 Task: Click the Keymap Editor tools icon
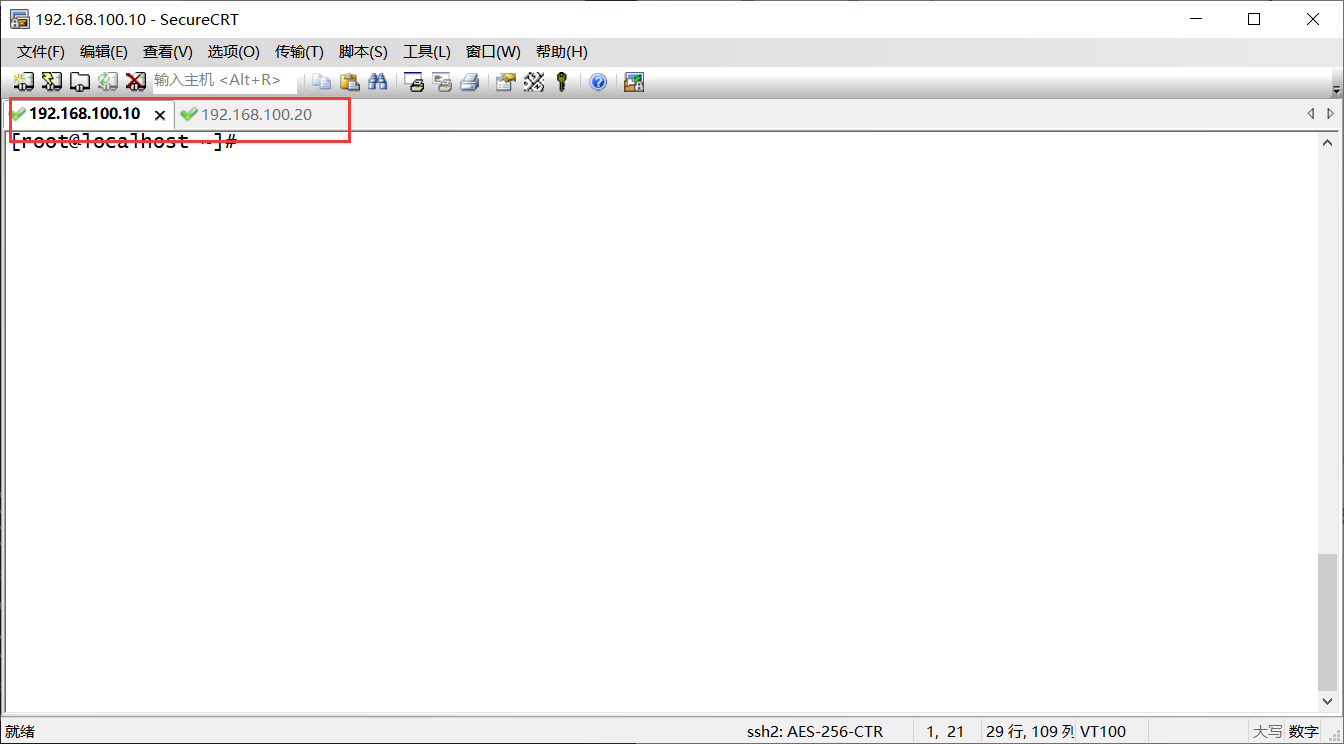[534, 82]
